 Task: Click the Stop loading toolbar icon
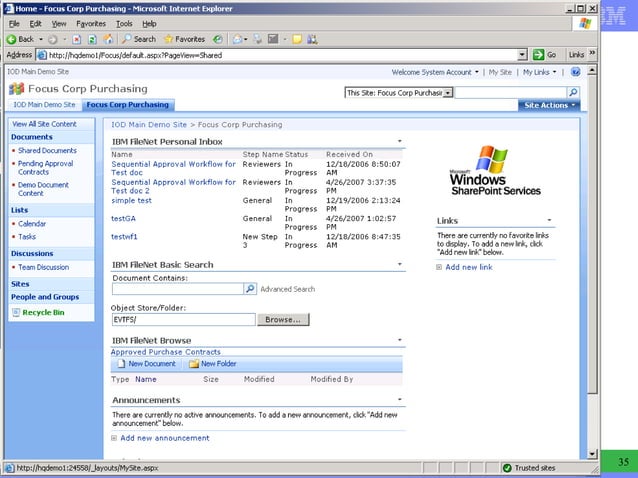click(x=75, y=39)
